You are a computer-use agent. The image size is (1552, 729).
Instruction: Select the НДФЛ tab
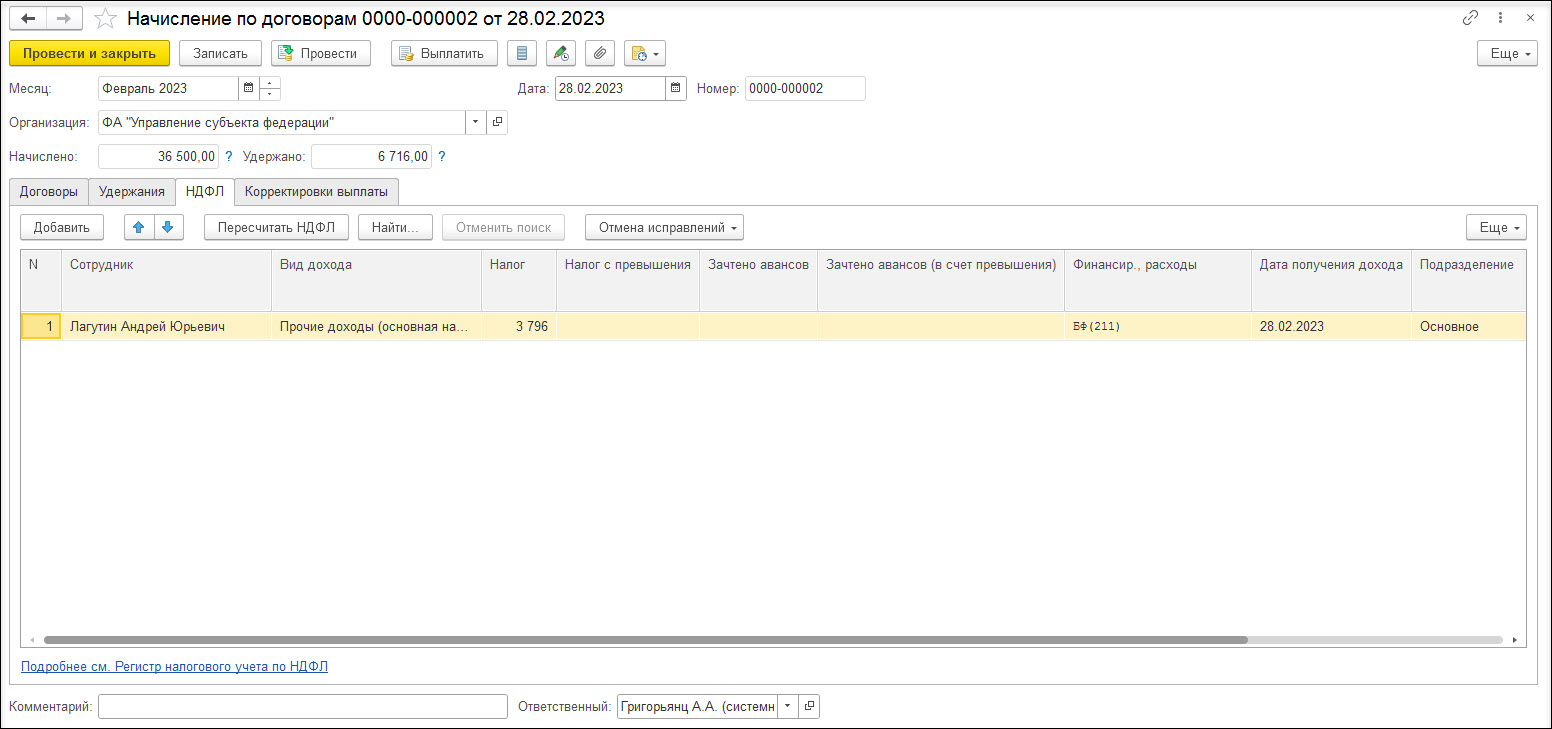[204, 191]
